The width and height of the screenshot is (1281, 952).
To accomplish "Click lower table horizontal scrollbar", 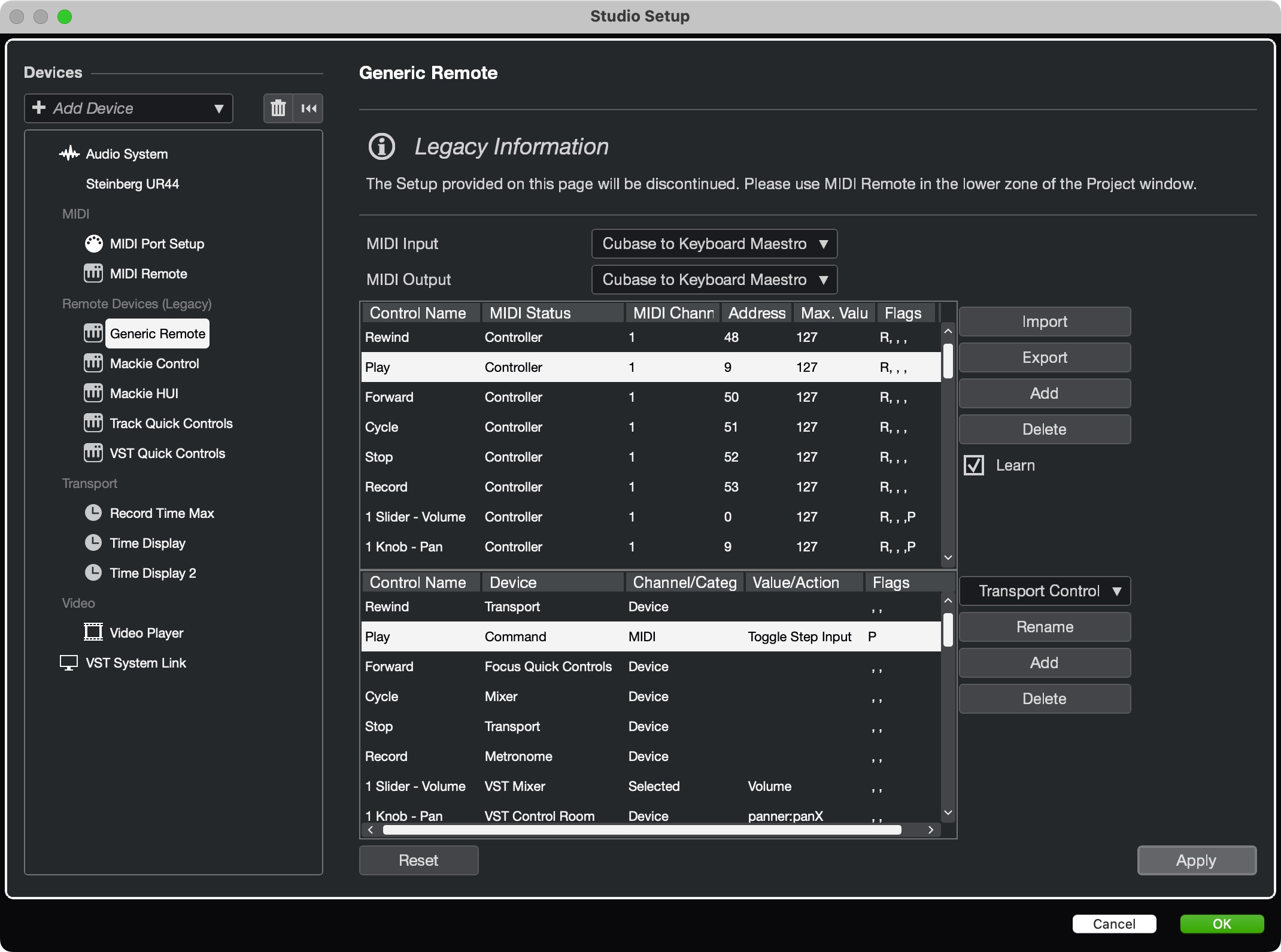I will [x=642, y=830].
